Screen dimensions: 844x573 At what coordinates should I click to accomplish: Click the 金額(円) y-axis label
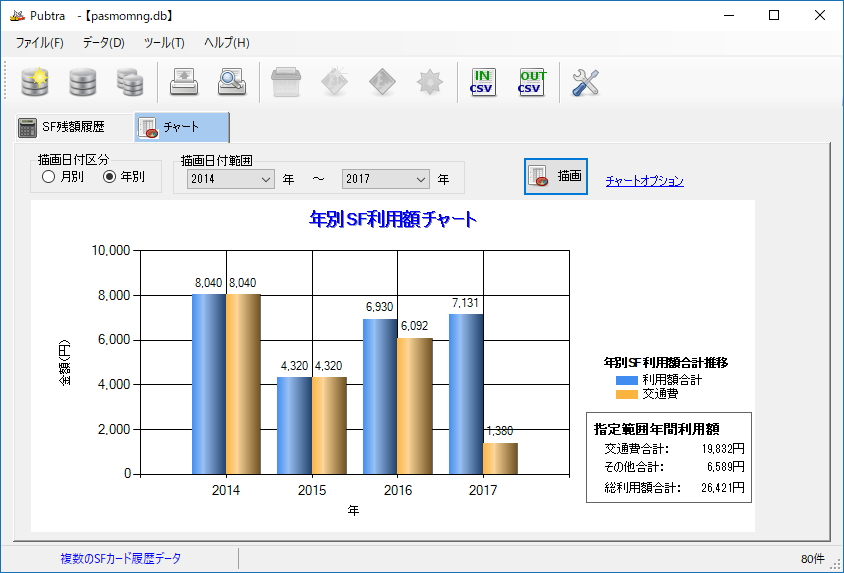[x=65, y=363]
